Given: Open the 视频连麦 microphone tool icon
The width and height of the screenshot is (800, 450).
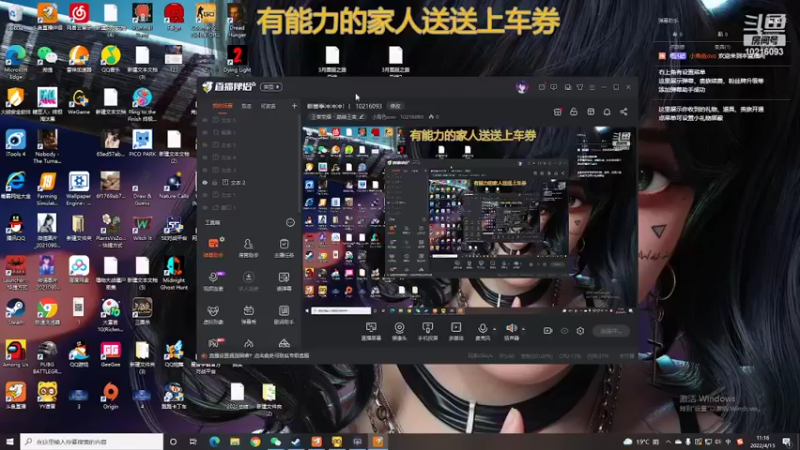Looking at the screenshot, I should (214, 281).
